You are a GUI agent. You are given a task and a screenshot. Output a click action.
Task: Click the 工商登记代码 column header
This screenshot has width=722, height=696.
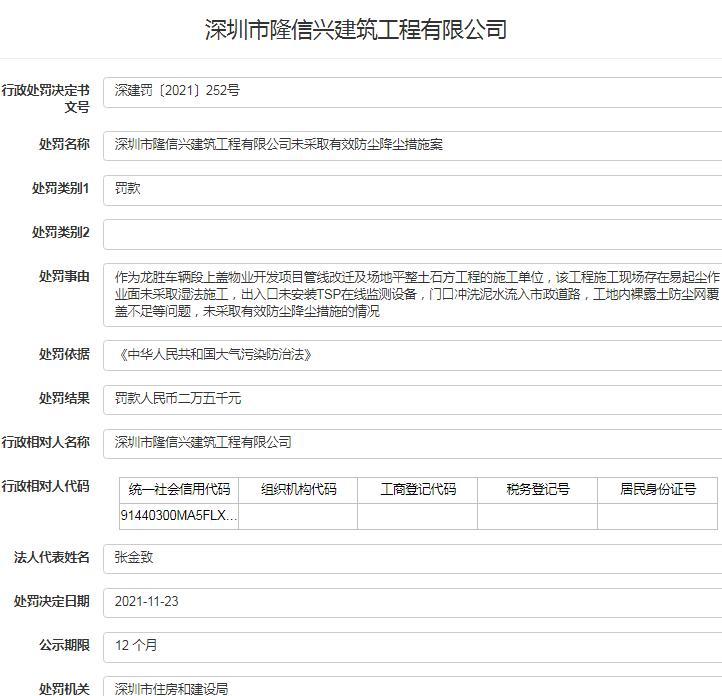(x=418, y=490)
